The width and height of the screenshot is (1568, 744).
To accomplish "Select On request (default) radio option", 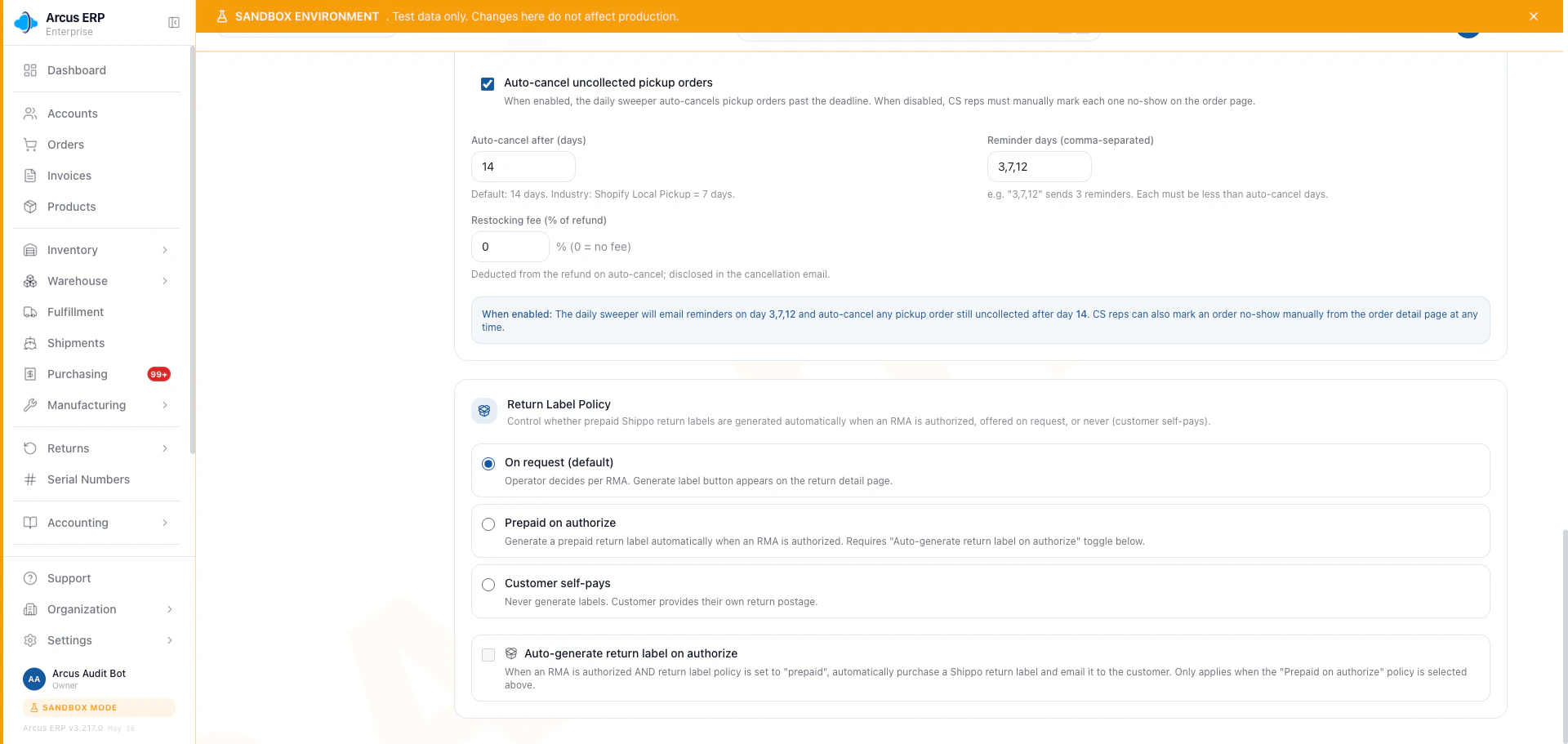I will point(488,464).
